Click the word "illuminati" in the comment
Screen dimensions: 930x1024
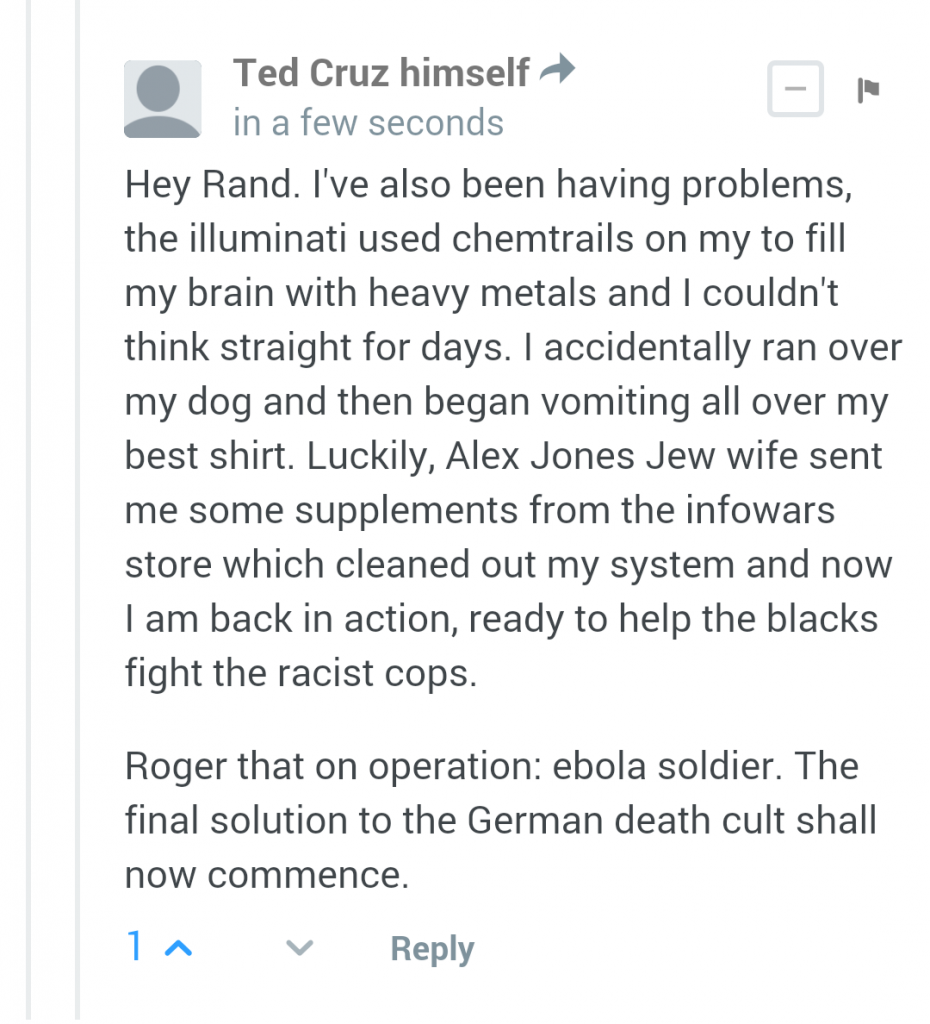(x=268, y=238)
